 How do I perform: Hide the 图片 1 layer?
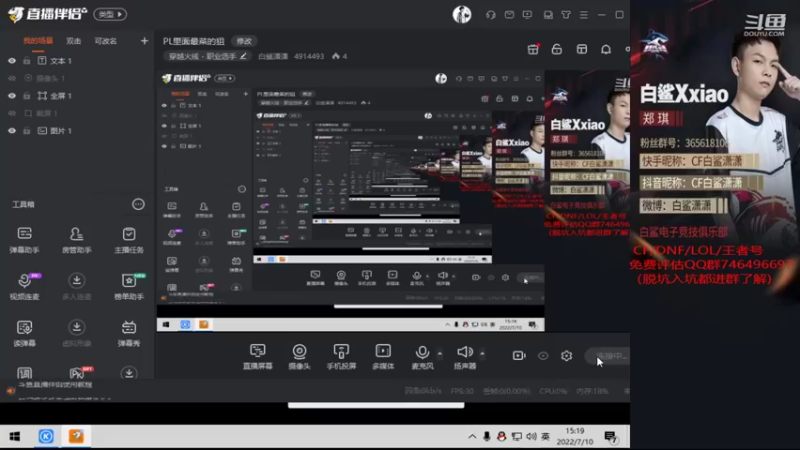(x=12, y=131)
